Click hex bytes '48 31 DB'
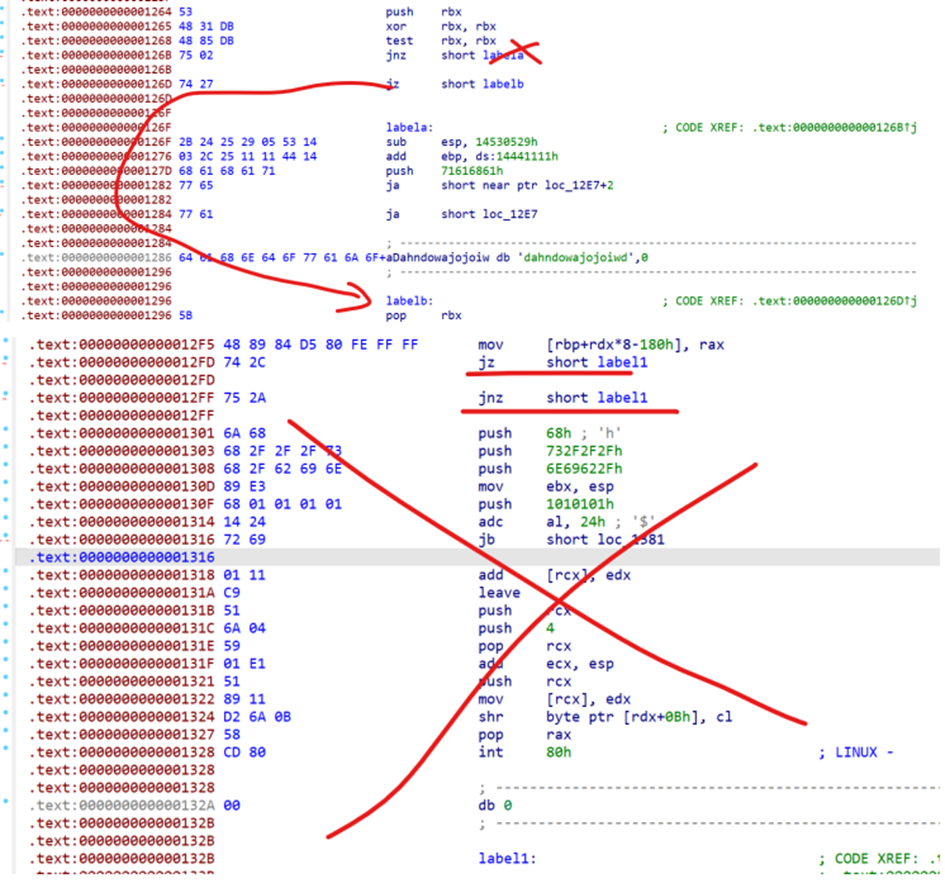945x883 pixels. (x=206, y=26)
